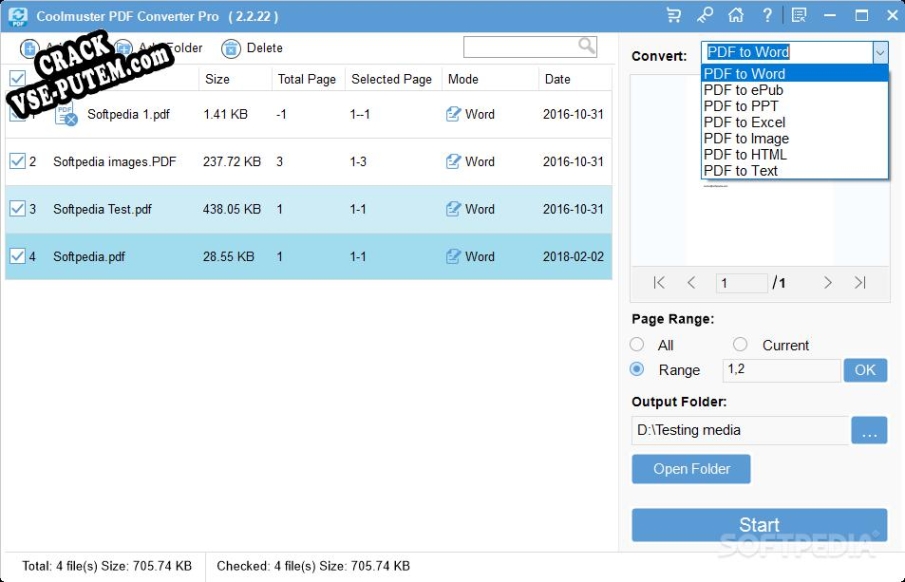Select row Softpedia 1.pdf
Image resolution: width=905 pixels, height=582 pixels.
(308, 114)
